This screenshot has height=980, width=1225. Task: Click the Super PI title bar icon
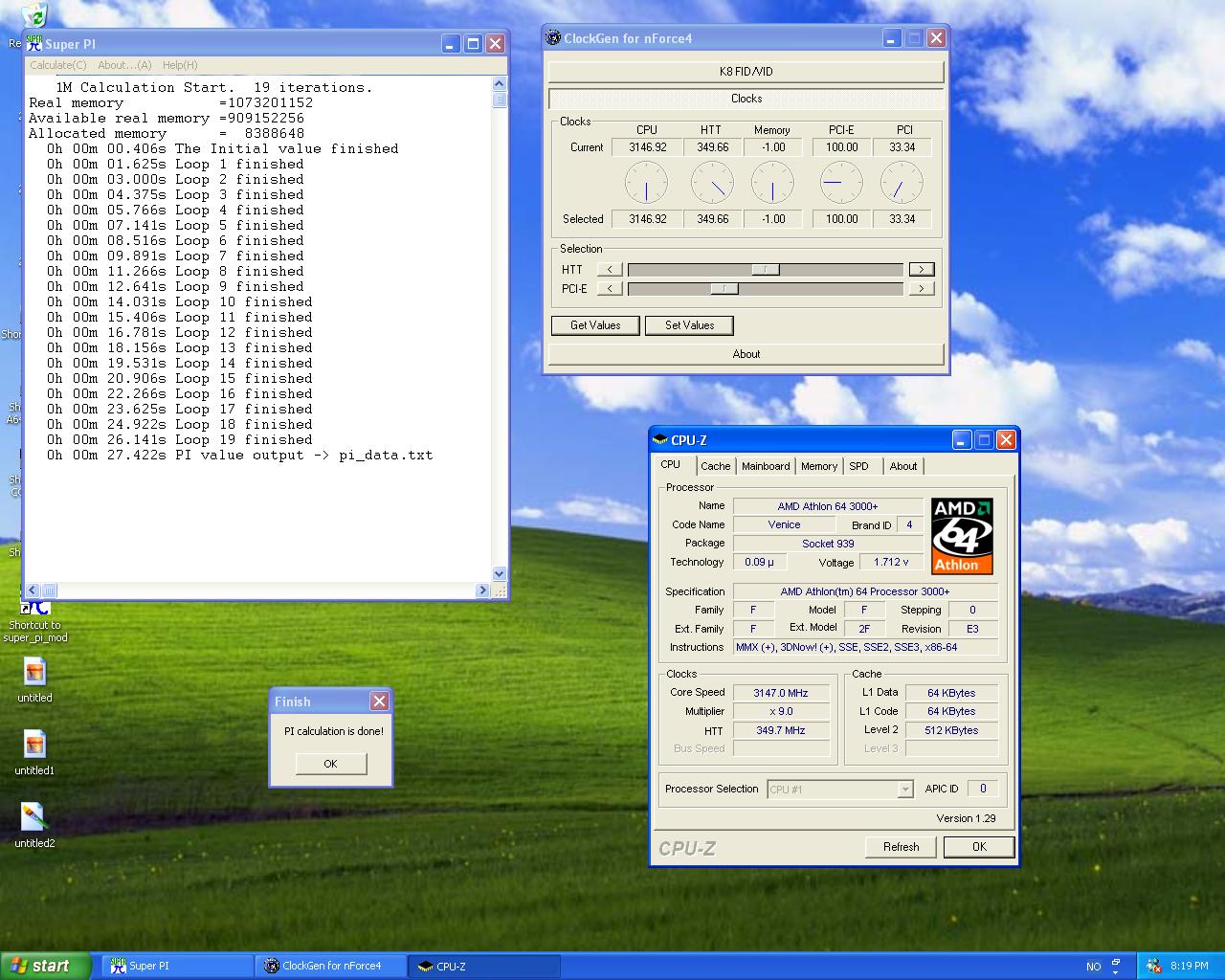[34, 43]
